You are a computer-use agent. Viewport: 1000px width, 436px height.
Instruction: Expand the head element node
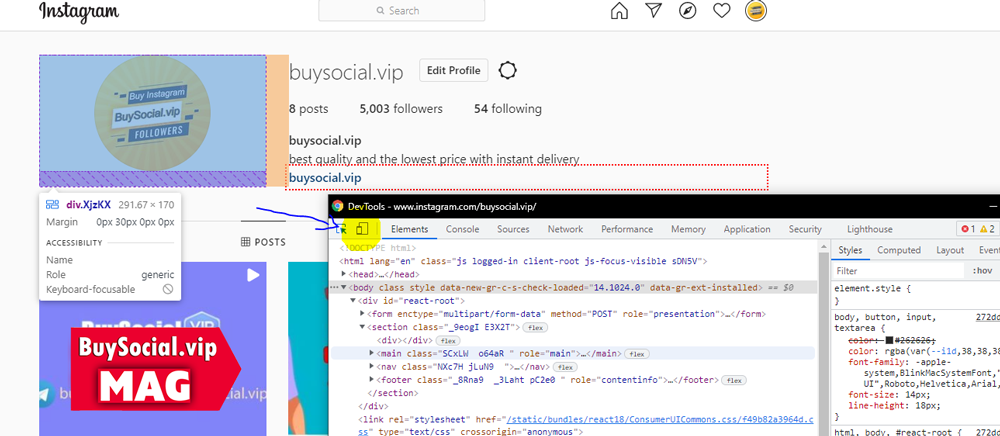[344, 275]
